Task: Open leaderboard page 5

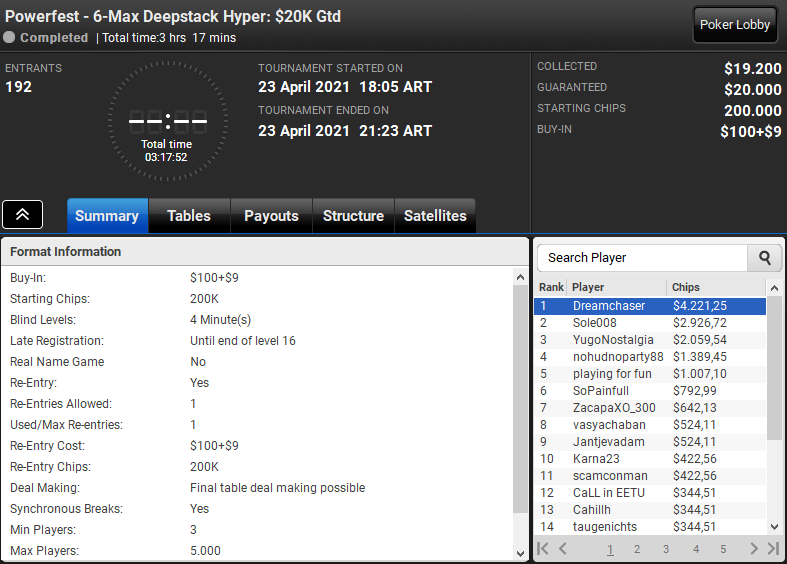Action: [723, 549]
